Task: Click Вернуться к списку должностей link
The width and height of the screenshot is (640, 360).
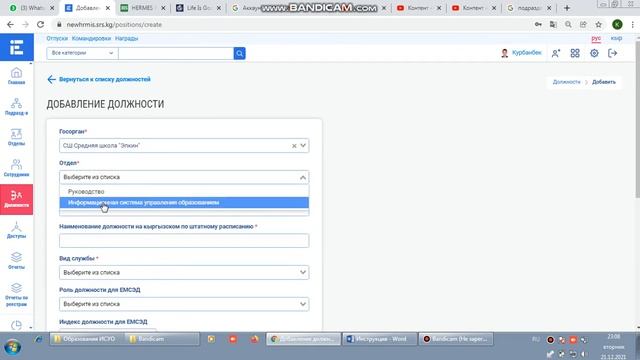Action: [x=99, y=79]
